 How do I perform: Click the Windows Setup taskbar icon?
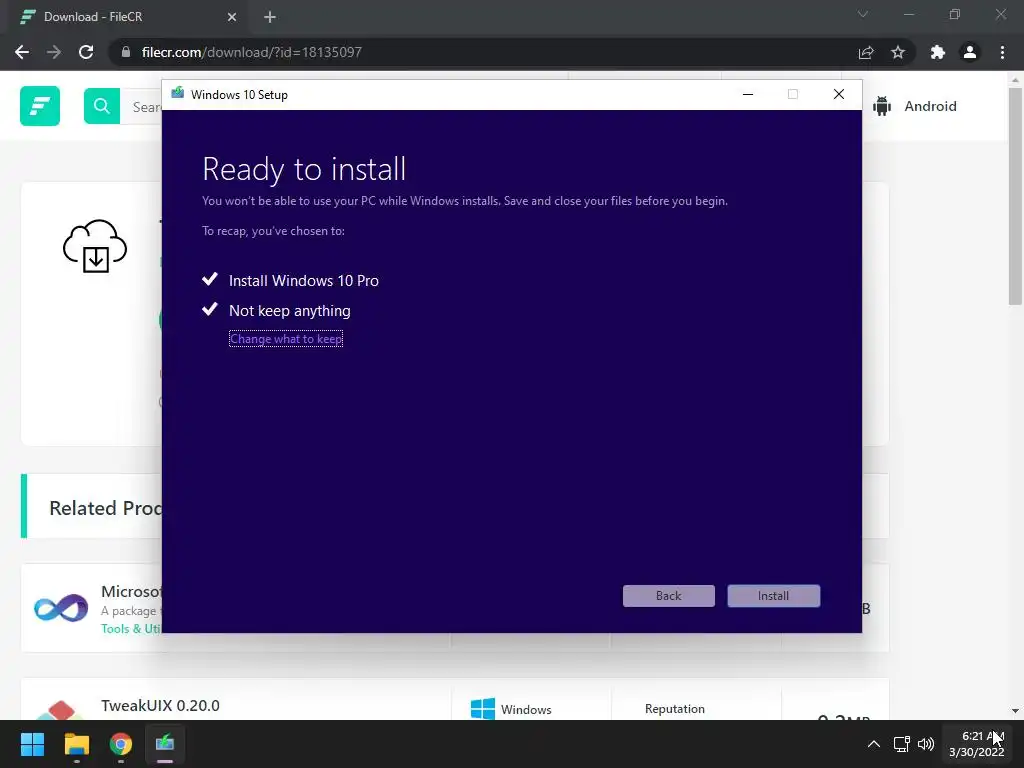click(165, 744)
